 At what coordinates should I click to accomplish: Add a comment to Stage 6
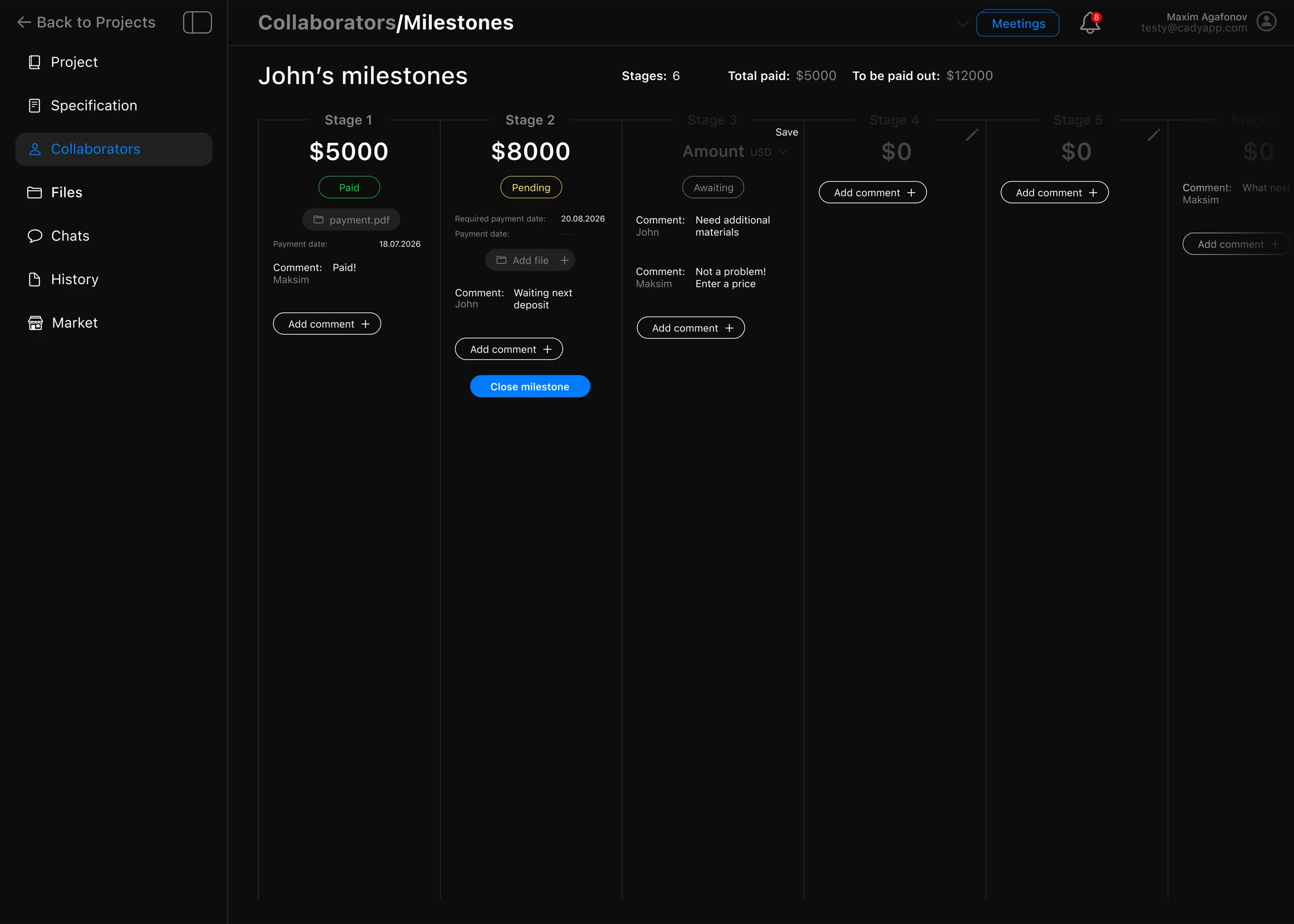click(1236, 244)
